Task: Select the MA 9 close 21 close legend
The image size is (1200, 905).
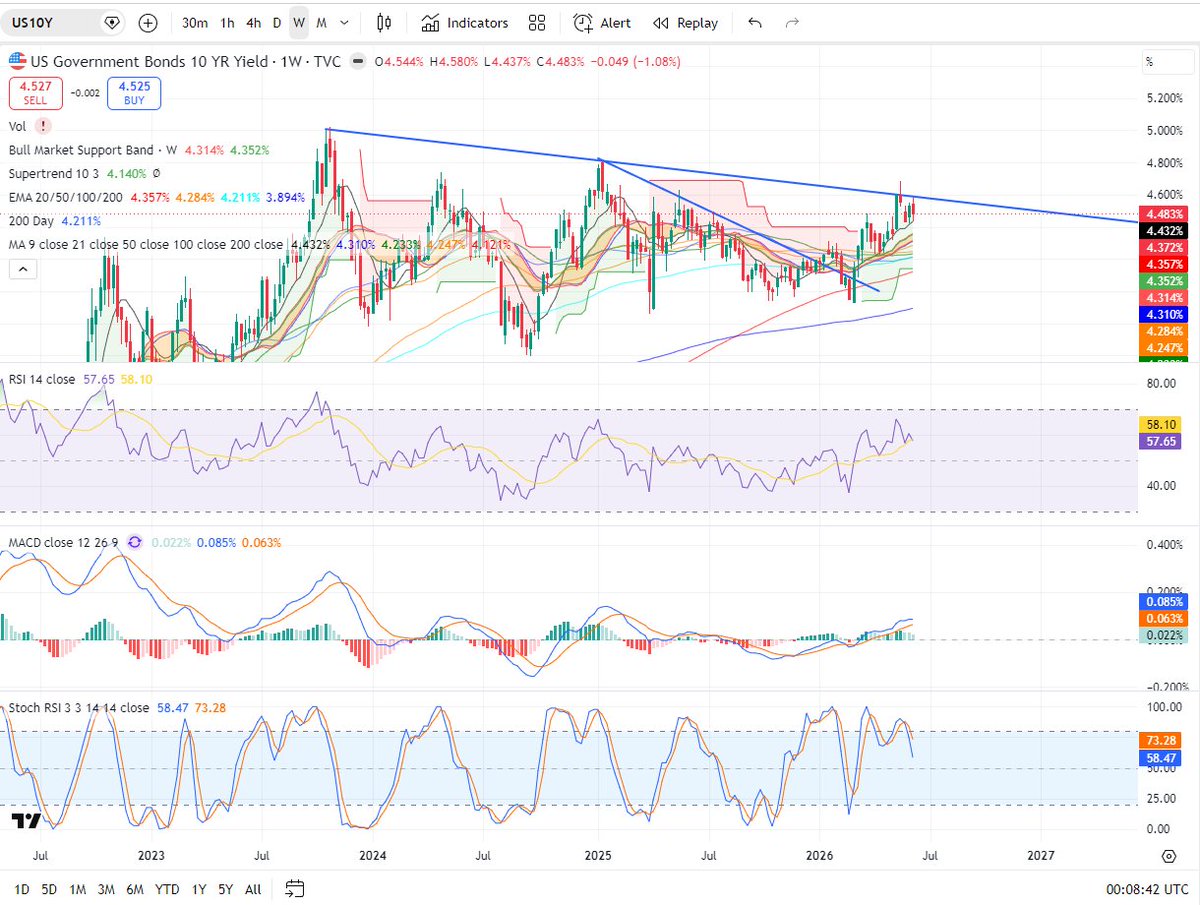Action: coord(145,244)
